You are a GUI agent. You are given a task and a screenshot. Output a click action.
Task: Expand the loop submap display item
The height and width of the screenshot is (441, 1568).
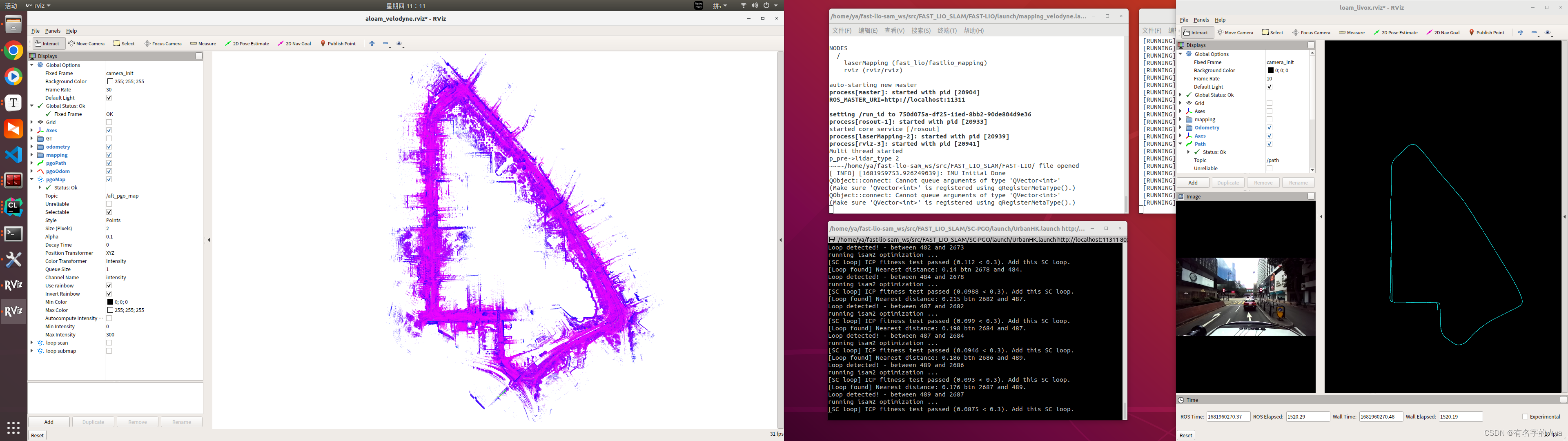click(32, 352)
